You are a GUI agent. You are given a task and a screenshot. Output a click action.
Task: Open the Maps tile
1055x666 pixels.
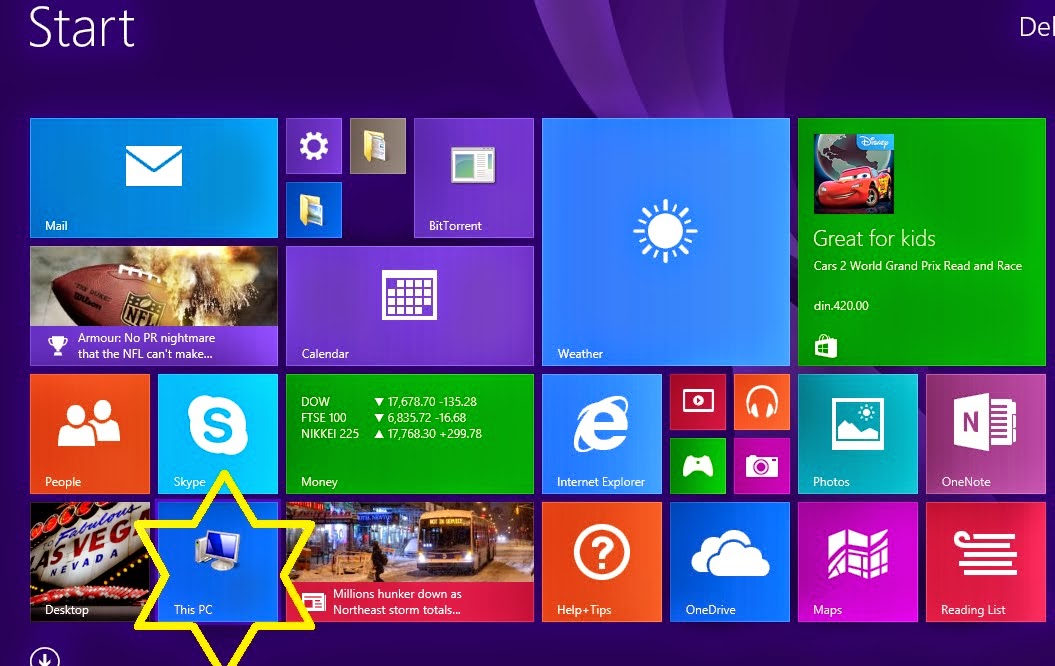coord(857,562)
